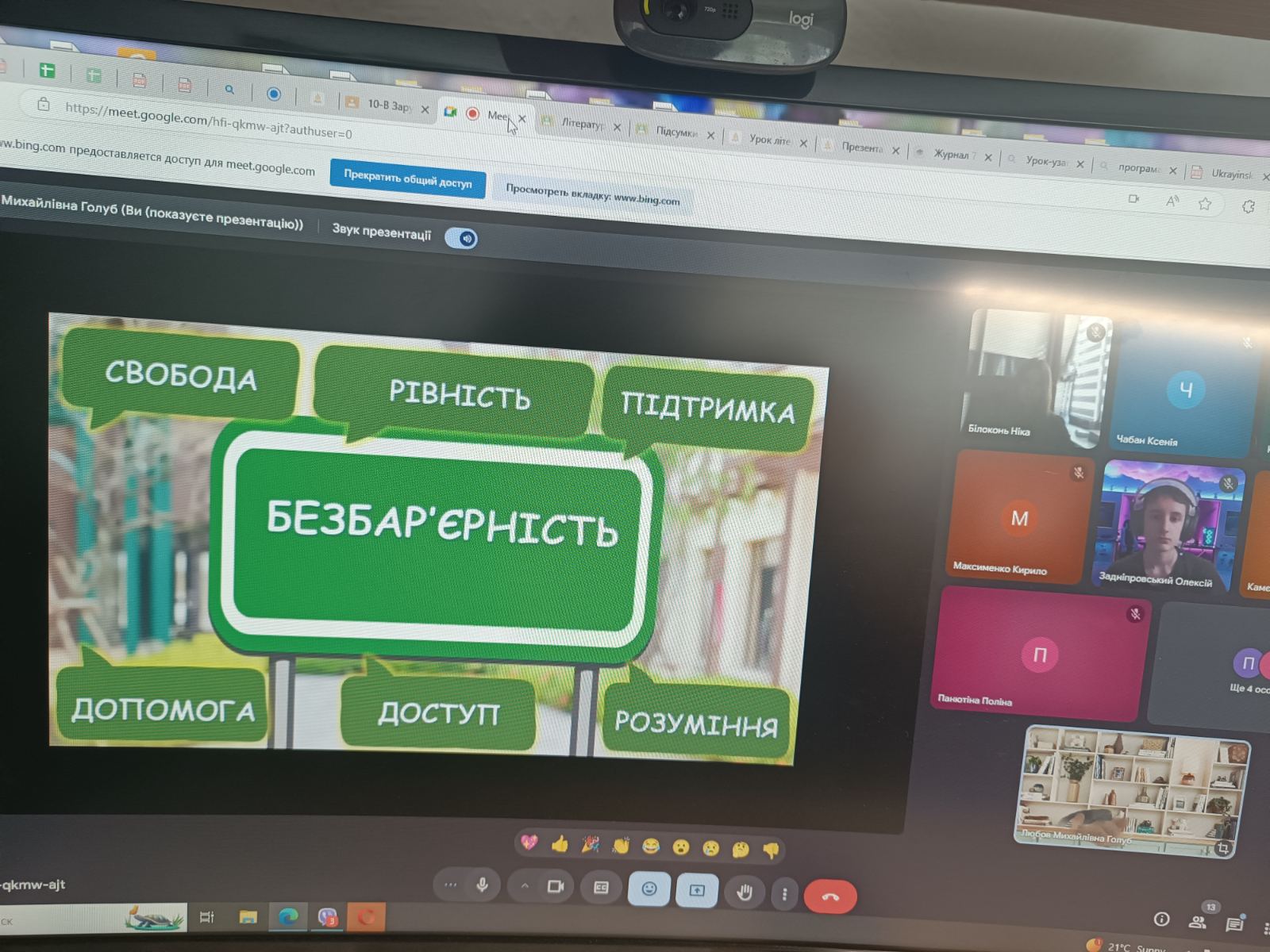Open the Ukrayinsk browser tab
This screenshot has width=1270, height=952.
1226,174
